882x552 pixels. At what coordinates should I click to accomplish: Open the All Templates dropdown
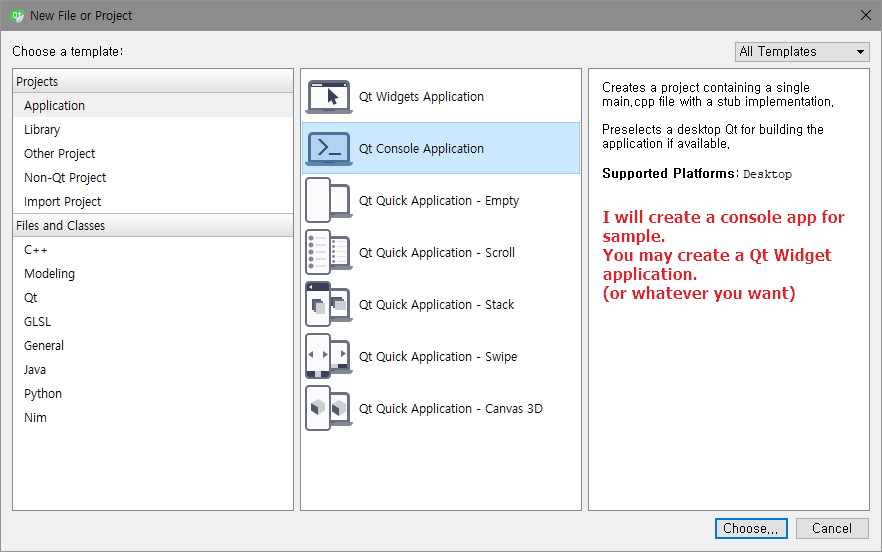pyautogui.click(x=802, y=52)
